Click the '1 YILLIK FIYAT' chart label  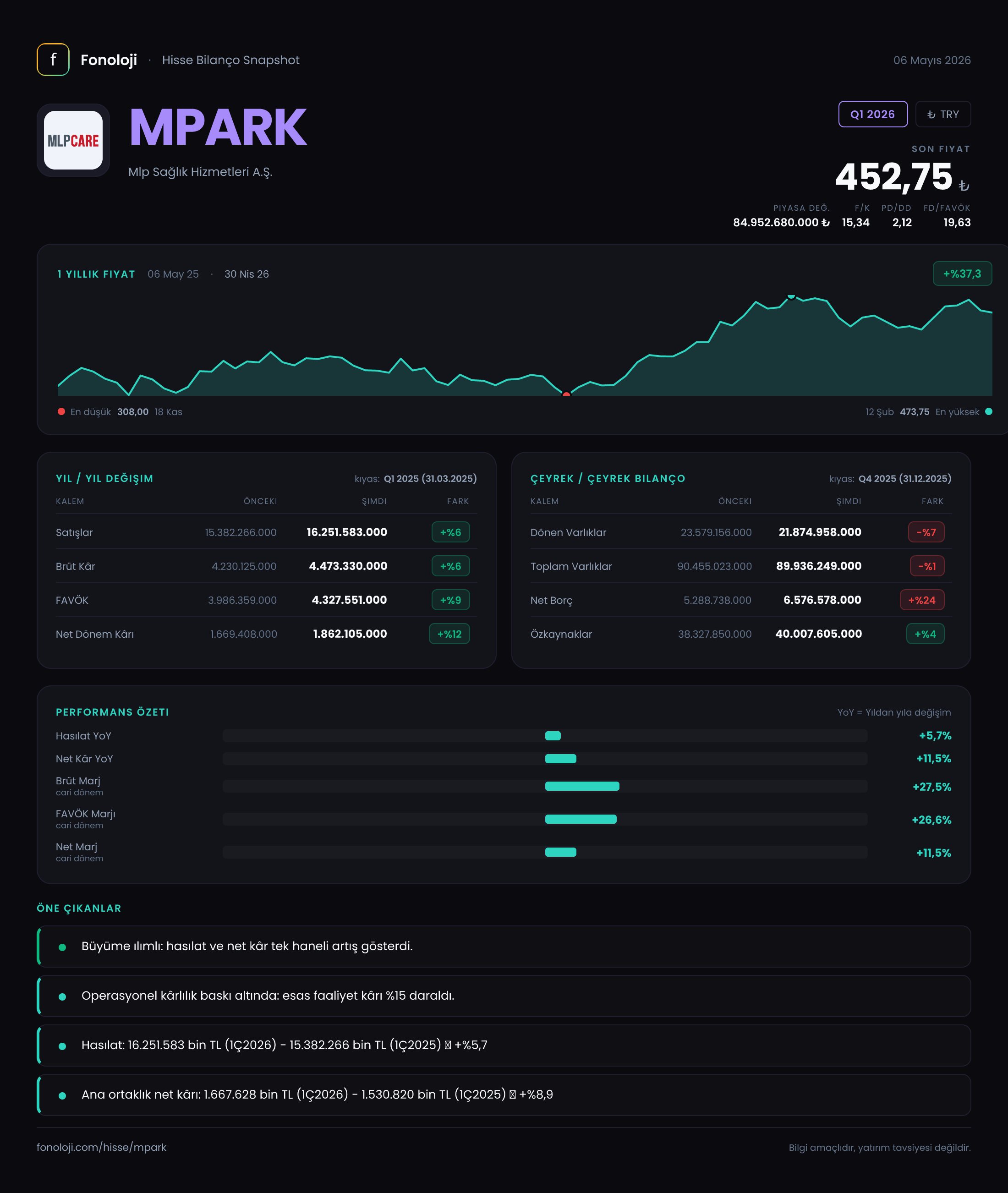(96, 274)
